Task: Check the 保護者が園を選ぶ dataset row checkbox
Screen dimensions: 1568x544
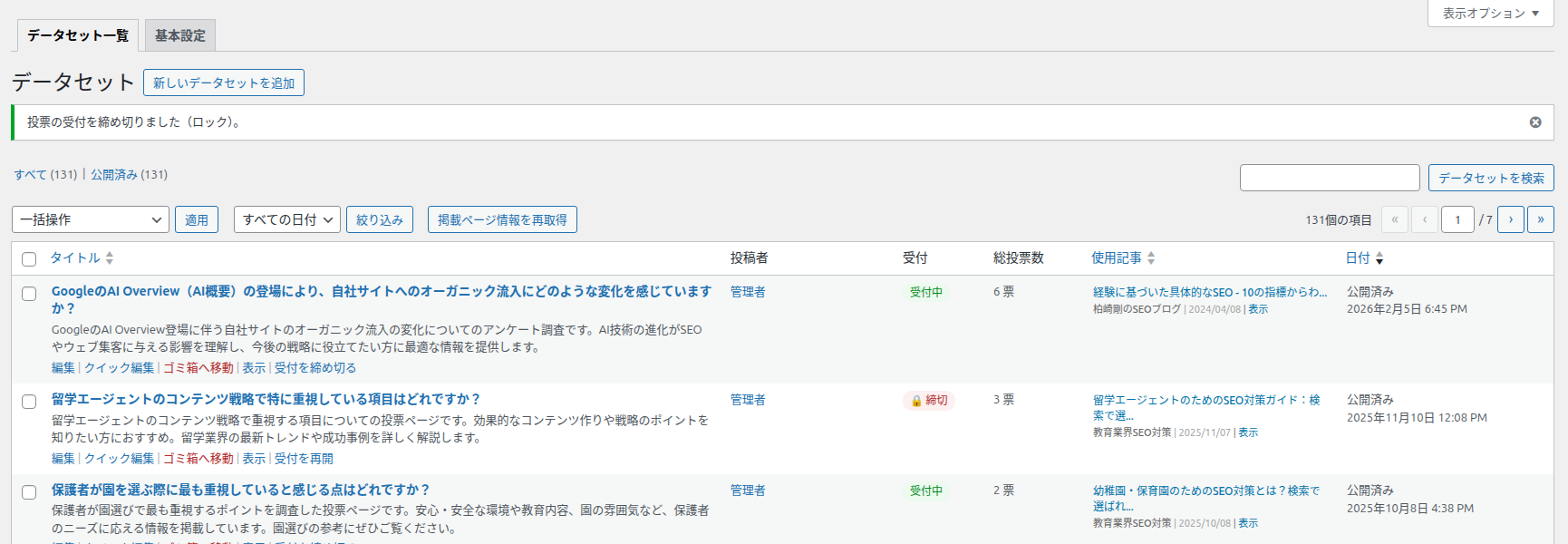Action: (29, 492)
